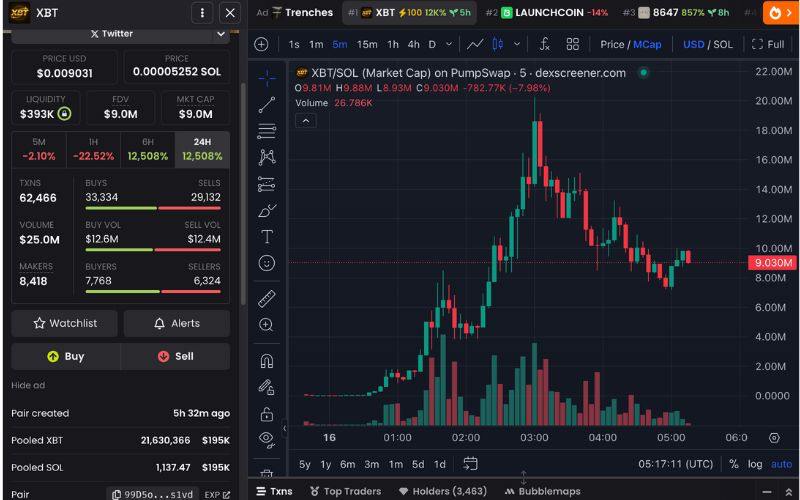Expand the Twitter links dropdown

pyautogui.click(x=221, y=34)
